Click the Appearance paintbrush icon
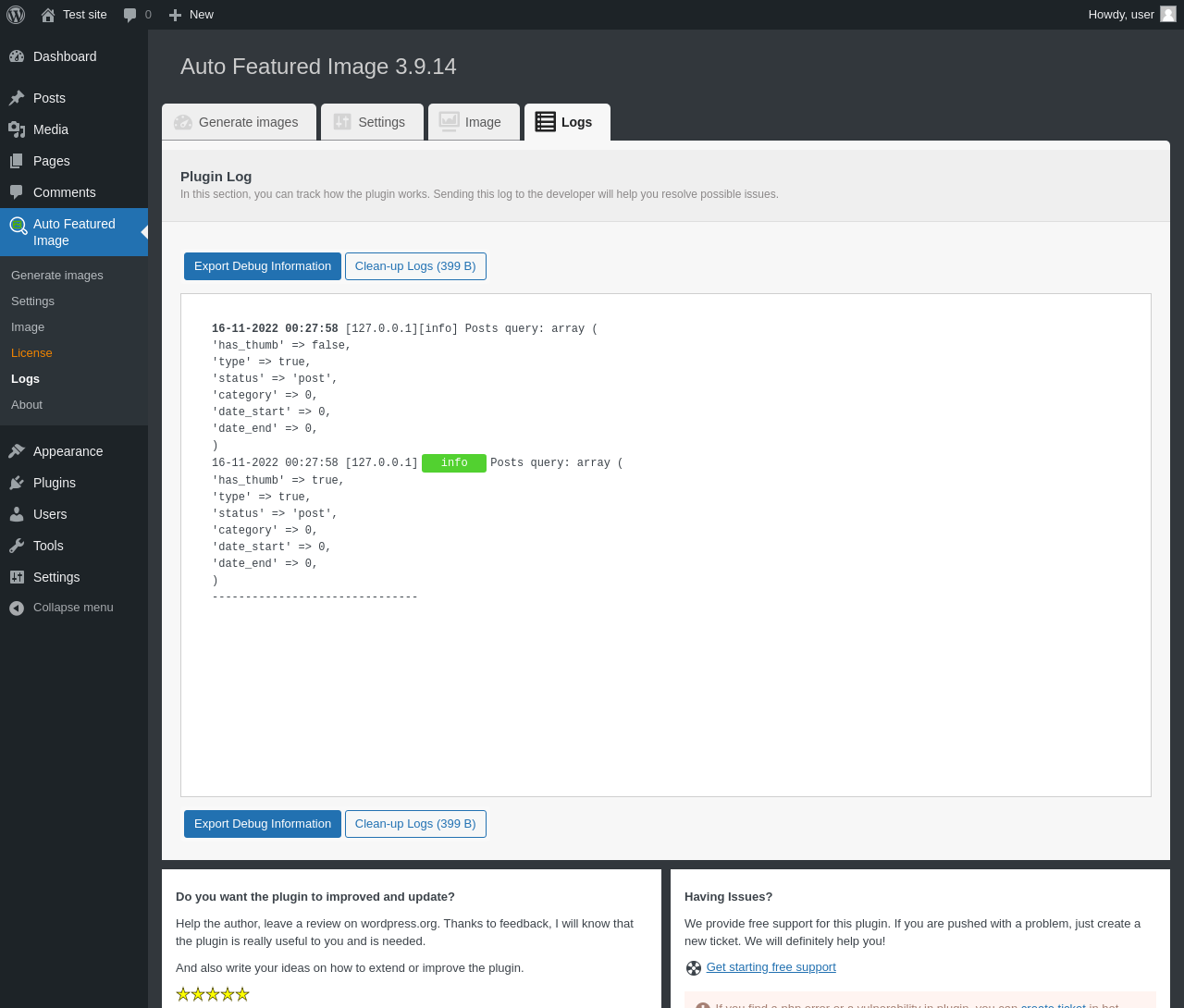This screenshot has width=1184, height=1008. (x=17, y=451)
